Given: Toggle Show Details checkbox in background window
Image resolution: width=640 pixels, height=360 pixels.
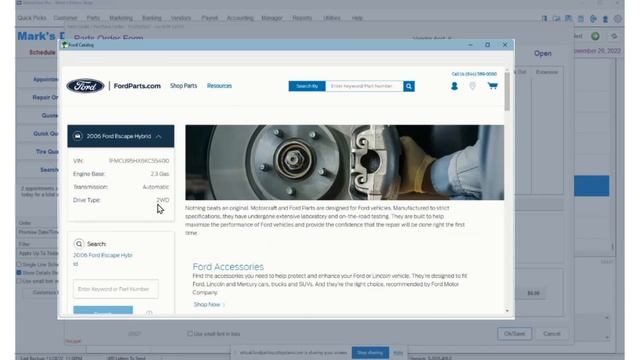Looking at the screenshot, I should [19, 272].
